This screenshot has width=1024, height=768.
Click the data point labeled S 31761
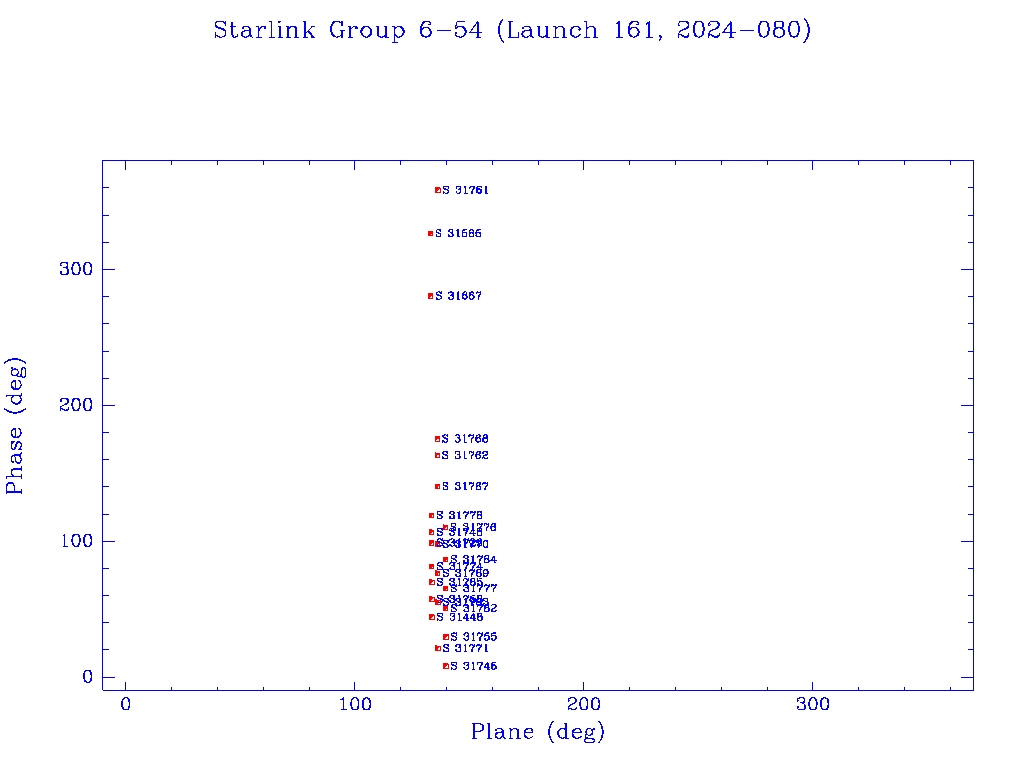(438, 190)
